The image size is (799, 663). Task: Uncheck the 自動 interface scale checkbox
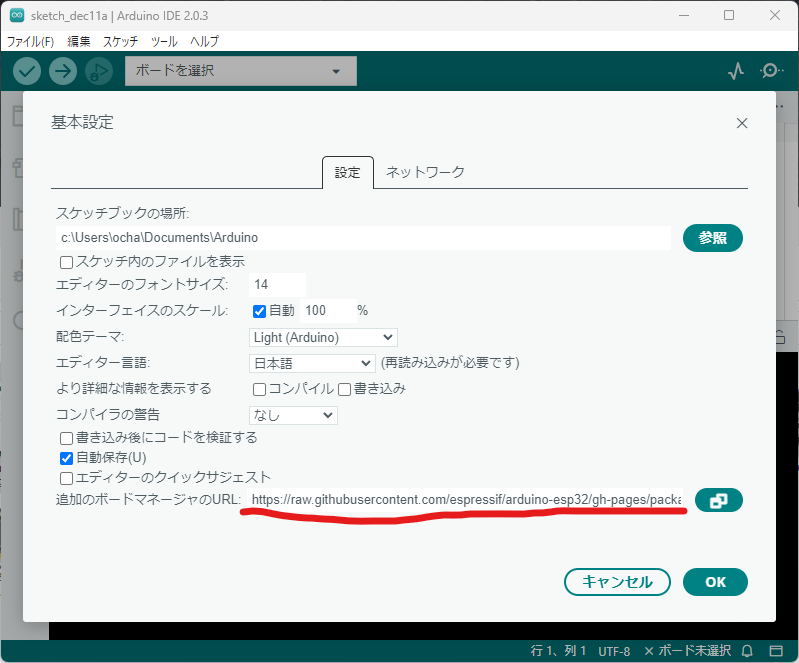(259, 311)
